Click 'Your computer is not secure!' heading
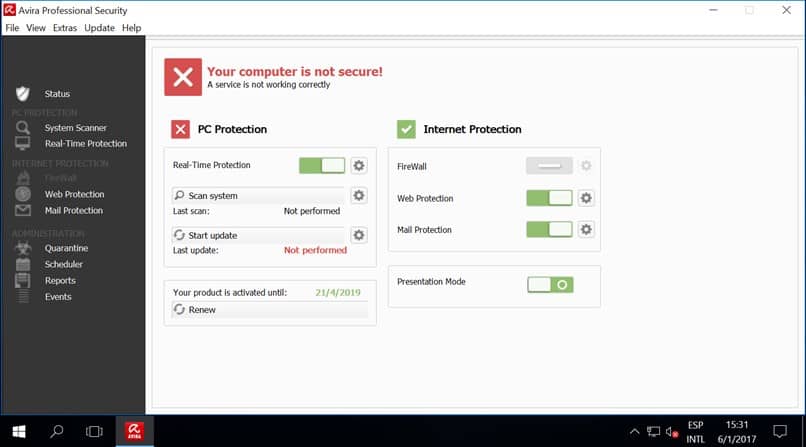 (295, 71)
